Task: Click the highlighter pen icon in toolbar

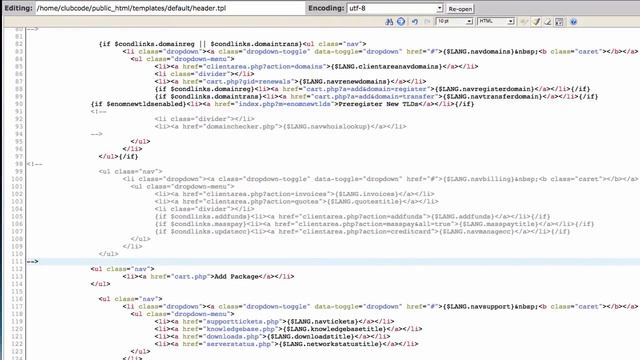Action: [536, 22]
